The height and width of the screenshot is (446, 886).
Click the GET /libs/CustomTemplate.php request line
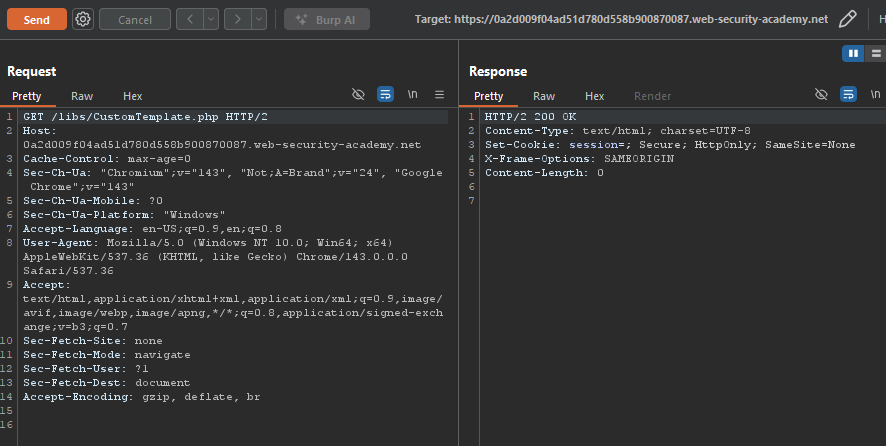point(145,116)
